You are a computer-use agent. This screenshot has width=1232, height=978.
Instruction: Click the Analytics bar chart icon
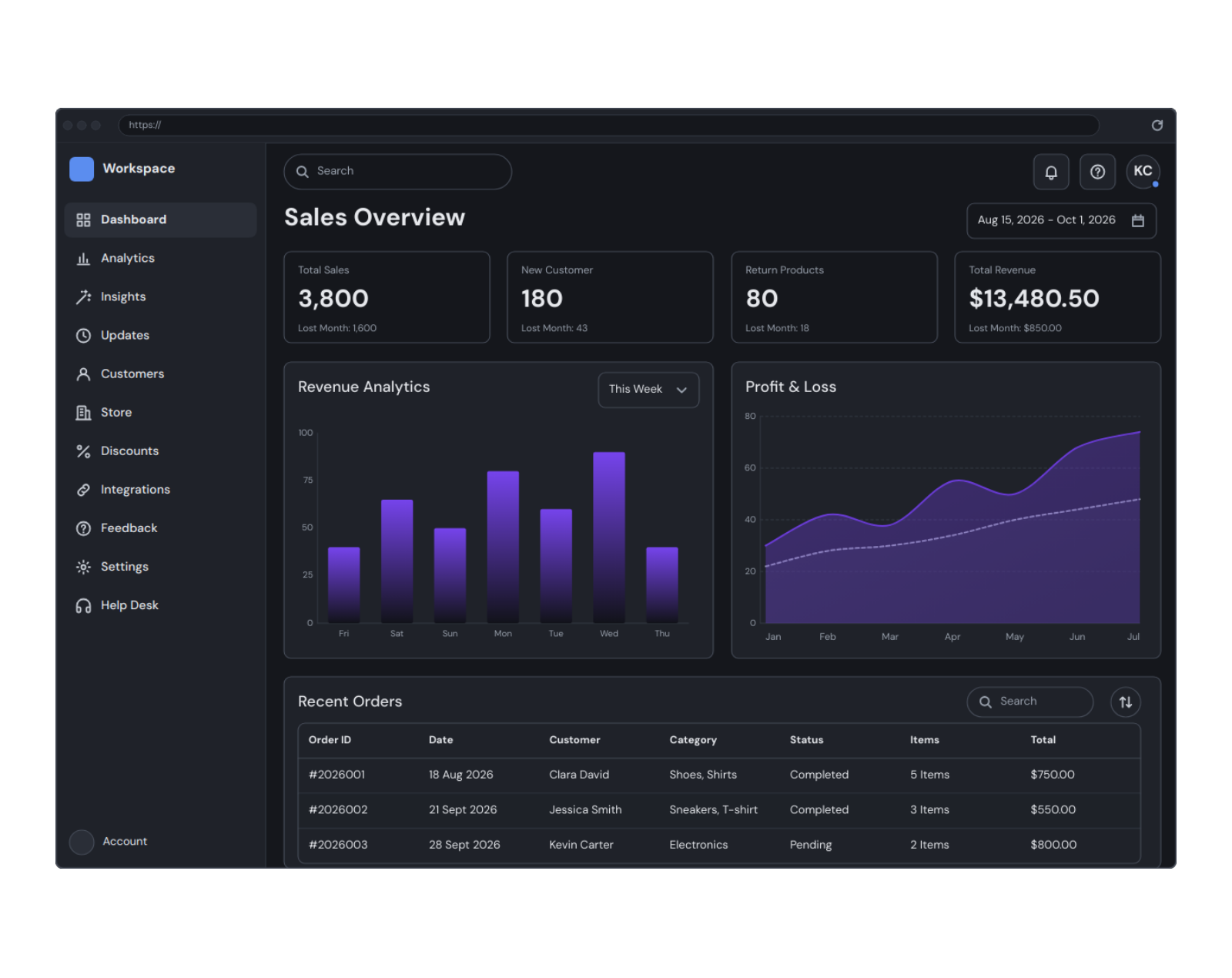click(83, 259)
